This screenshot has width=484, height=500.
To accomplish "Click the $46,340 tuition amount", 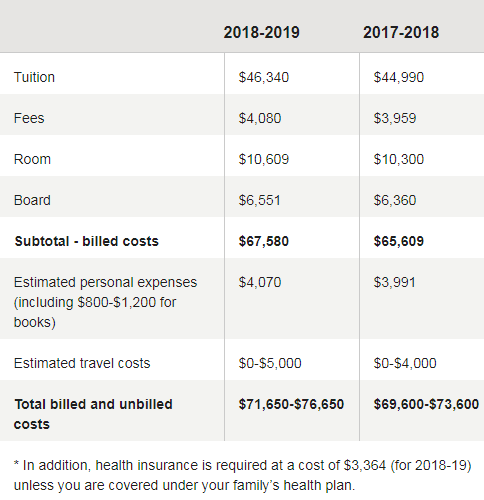I will click(x=264, y=77).
